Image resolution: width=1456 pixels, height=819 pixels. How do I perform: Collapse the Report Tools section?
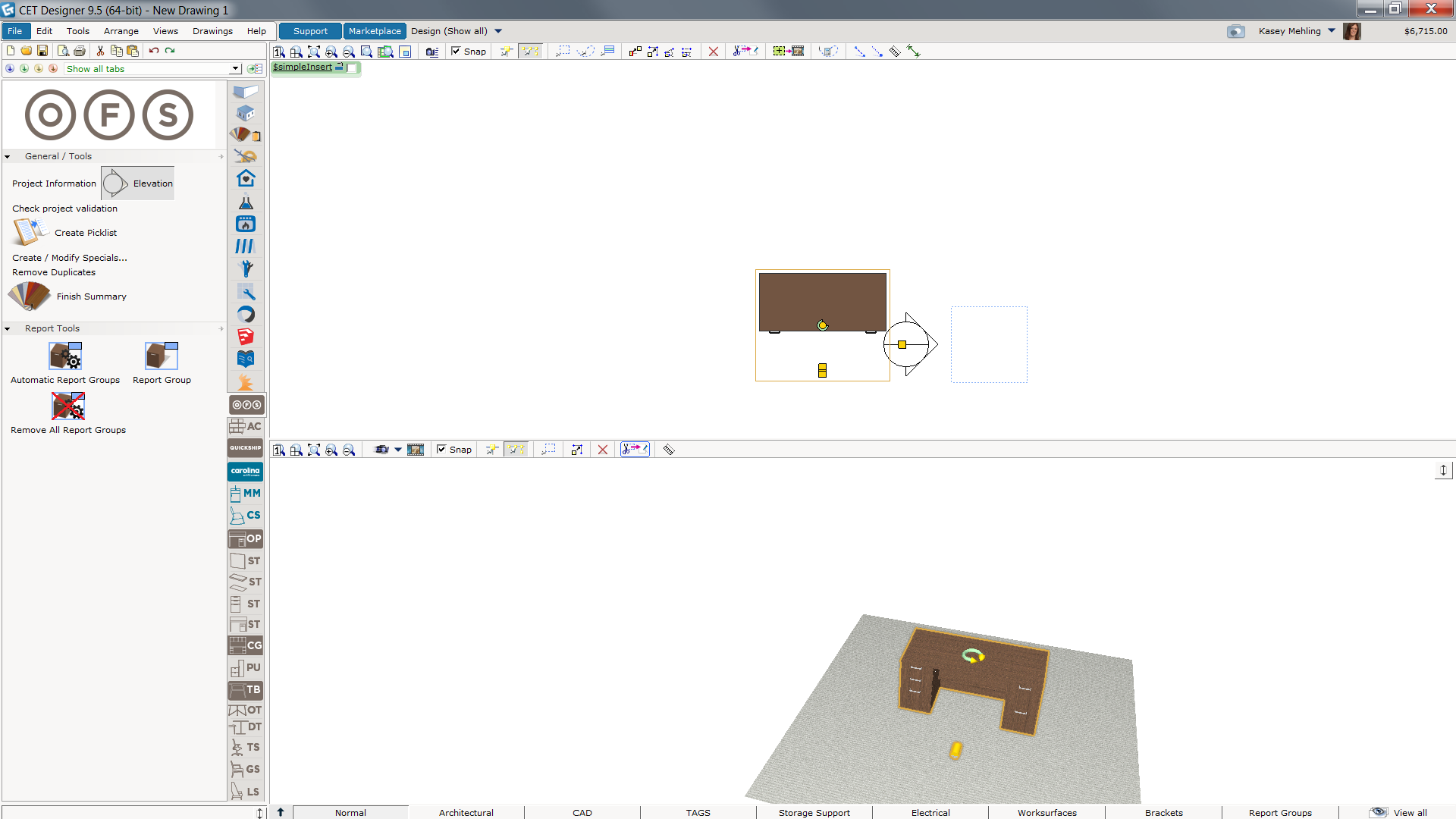click(8, 329)
